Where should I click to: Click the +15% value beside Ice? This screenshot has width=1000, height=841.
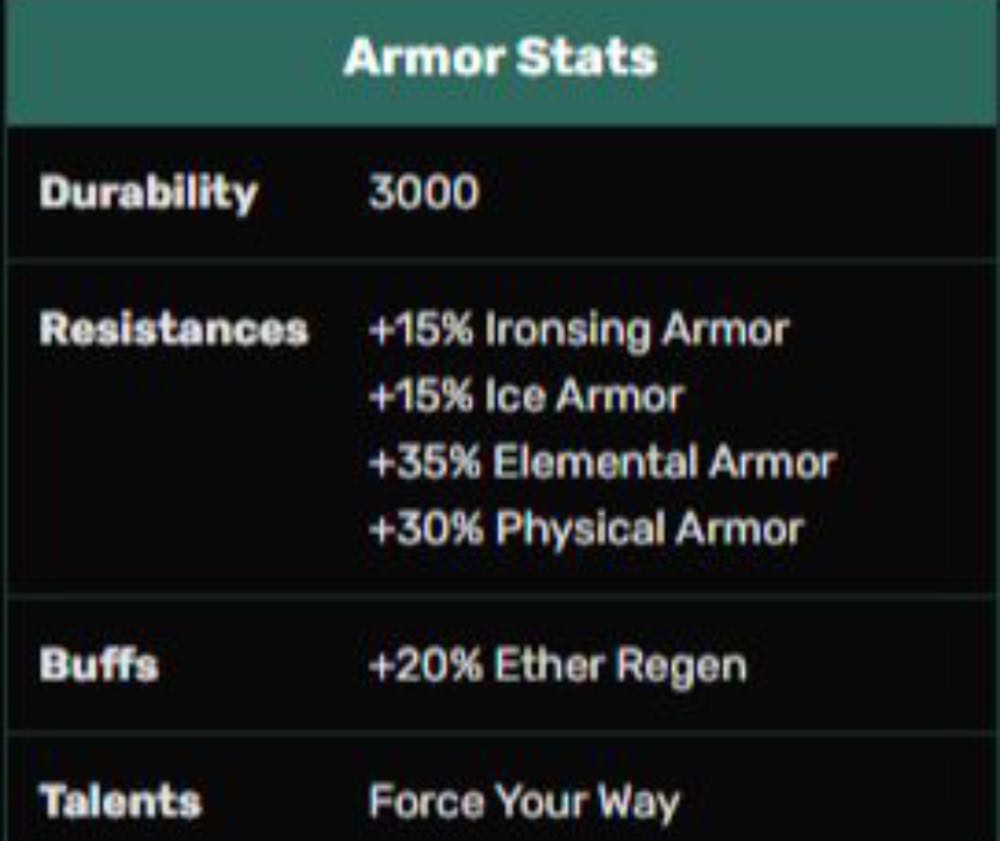[x=420, y=397]
